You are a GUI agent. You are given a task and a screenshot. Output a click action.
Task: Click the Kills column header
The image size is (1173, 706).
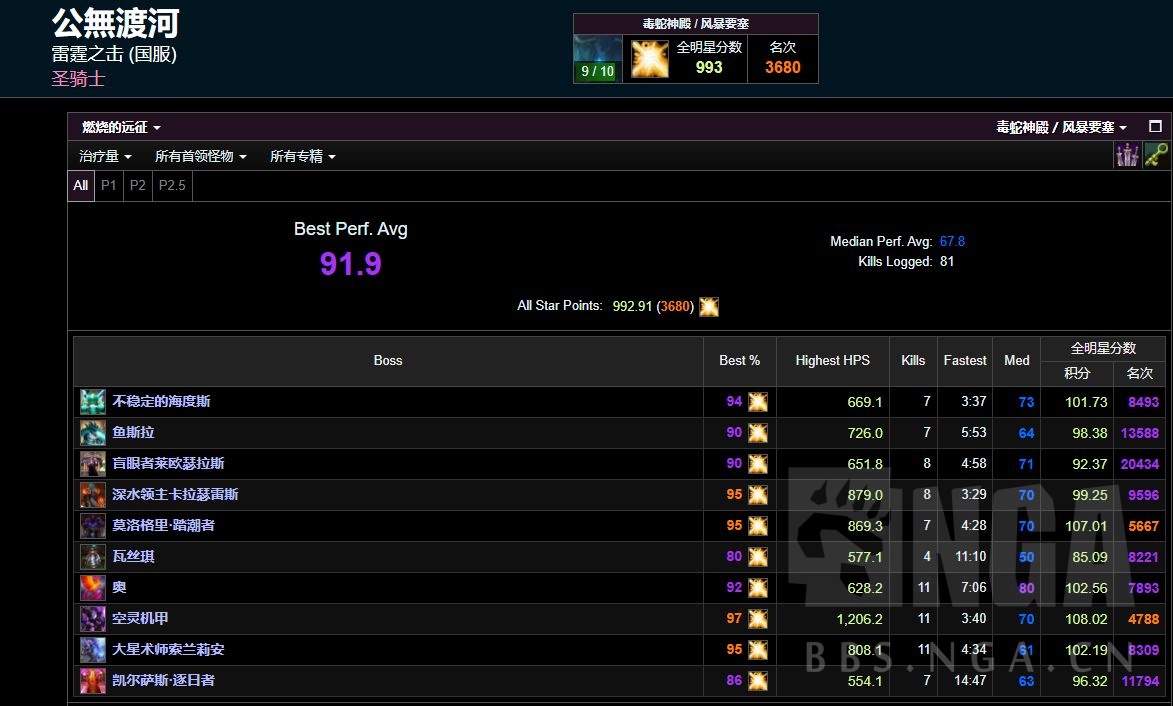click(x=913, y=360)
